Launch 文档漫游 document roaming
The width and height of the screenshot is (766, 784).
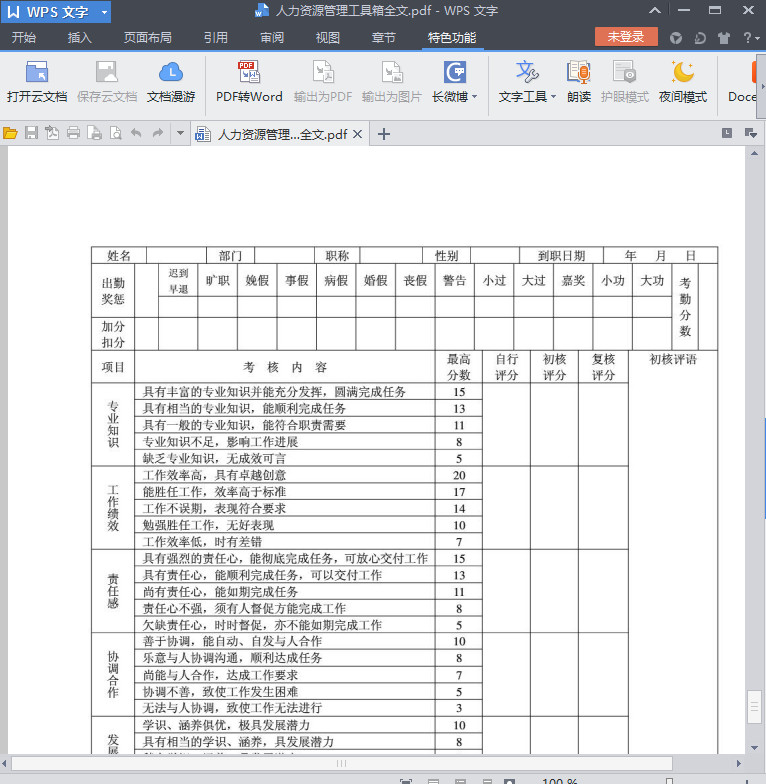[x=170, y=82]
